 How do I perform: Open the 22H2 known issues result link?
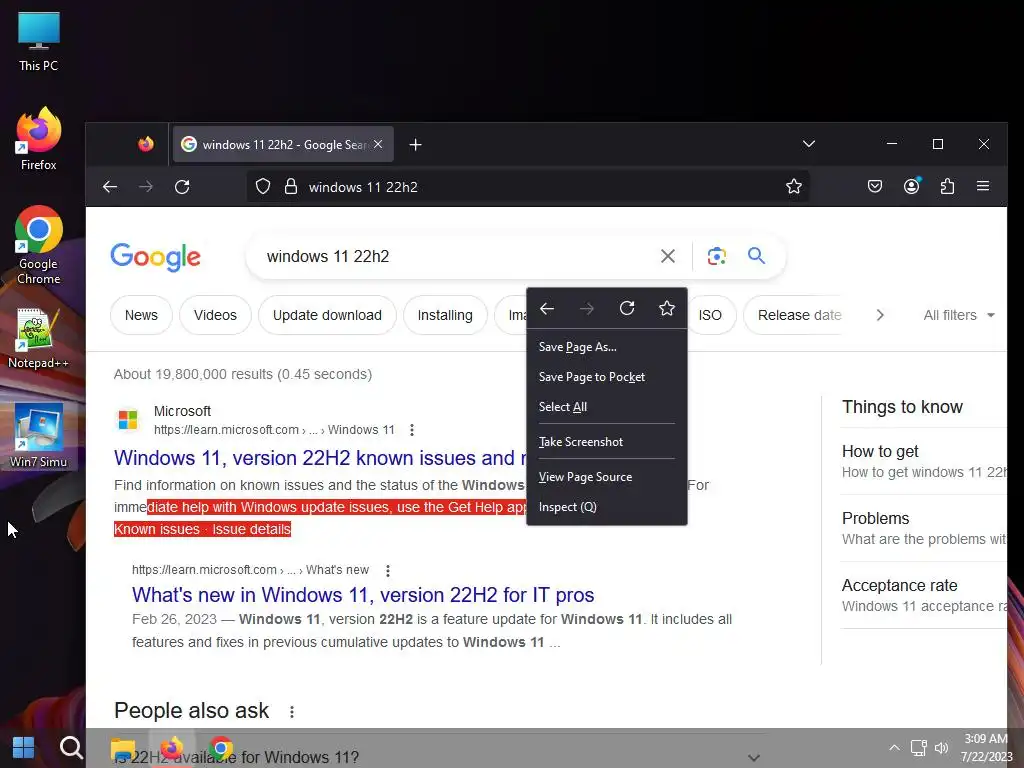coord(320,458)
